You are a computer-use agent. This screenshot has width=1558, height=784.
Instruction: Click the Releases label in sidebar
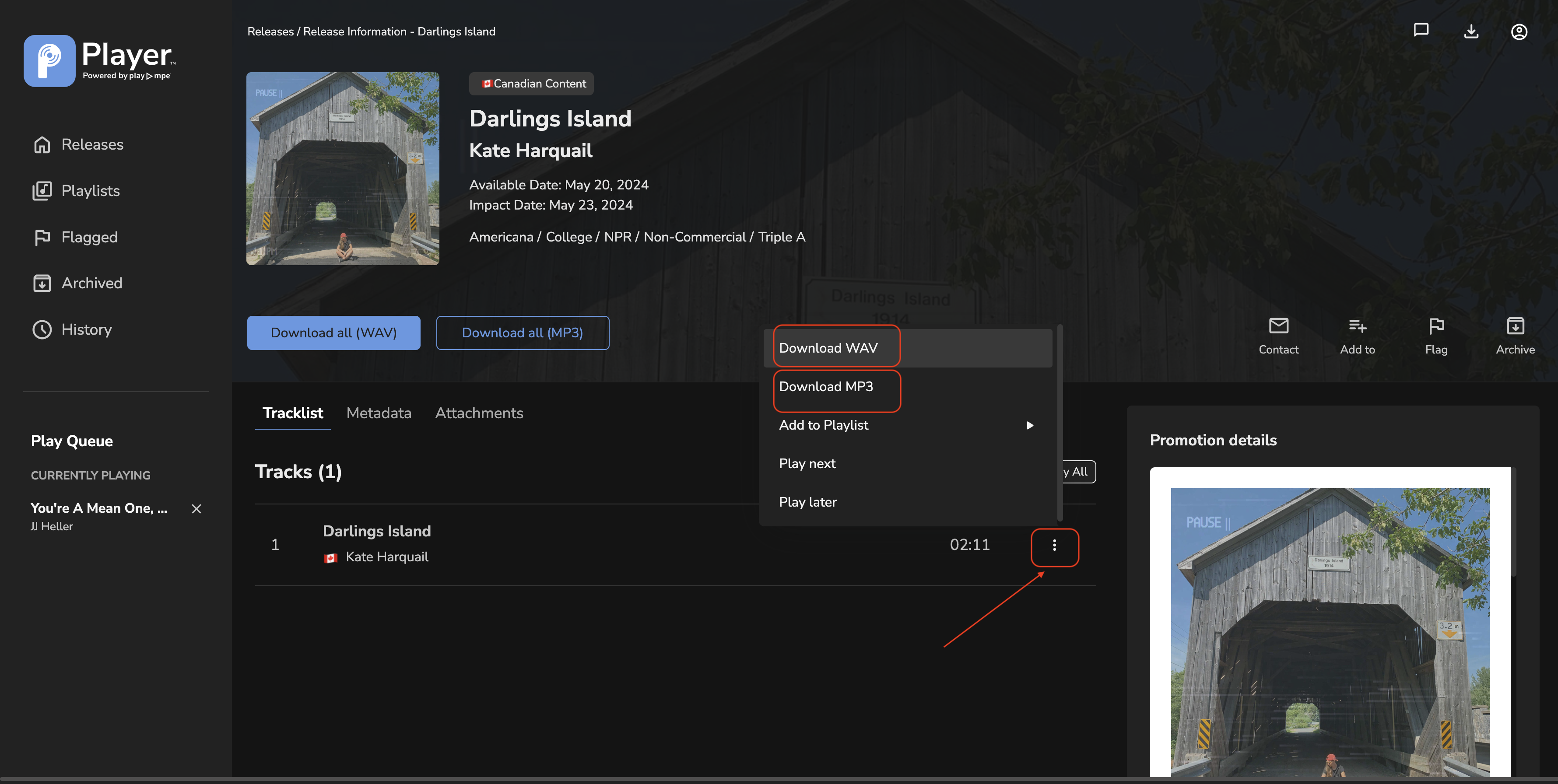point(92,144)
